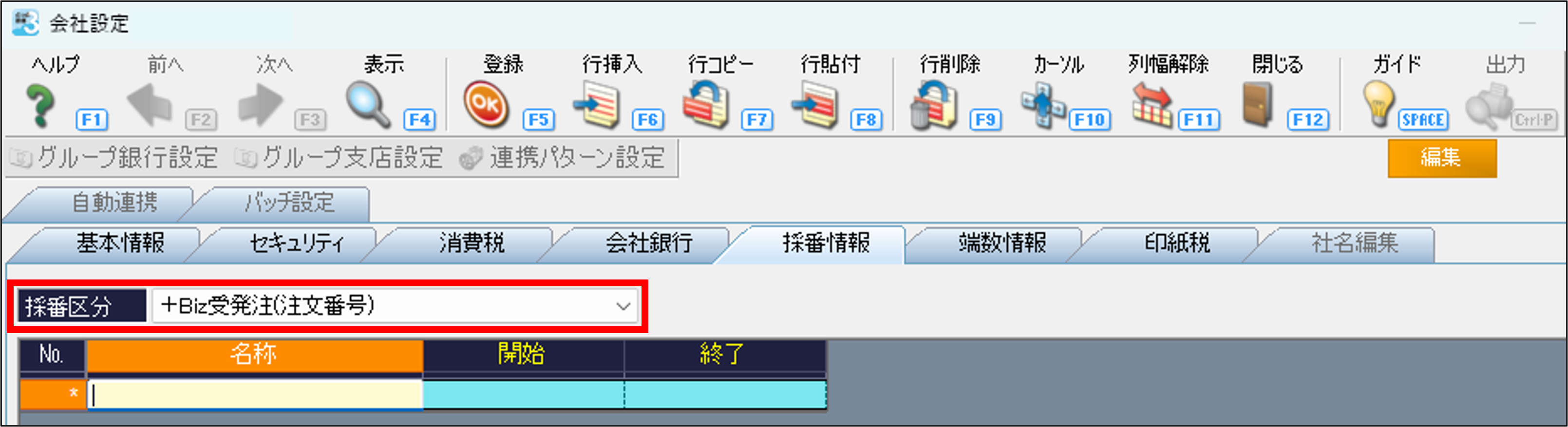Reset column widths with 列幅解除 icon
Image resolution: width=1568 pixels, height=427 pixels.
click(1152, 106)
